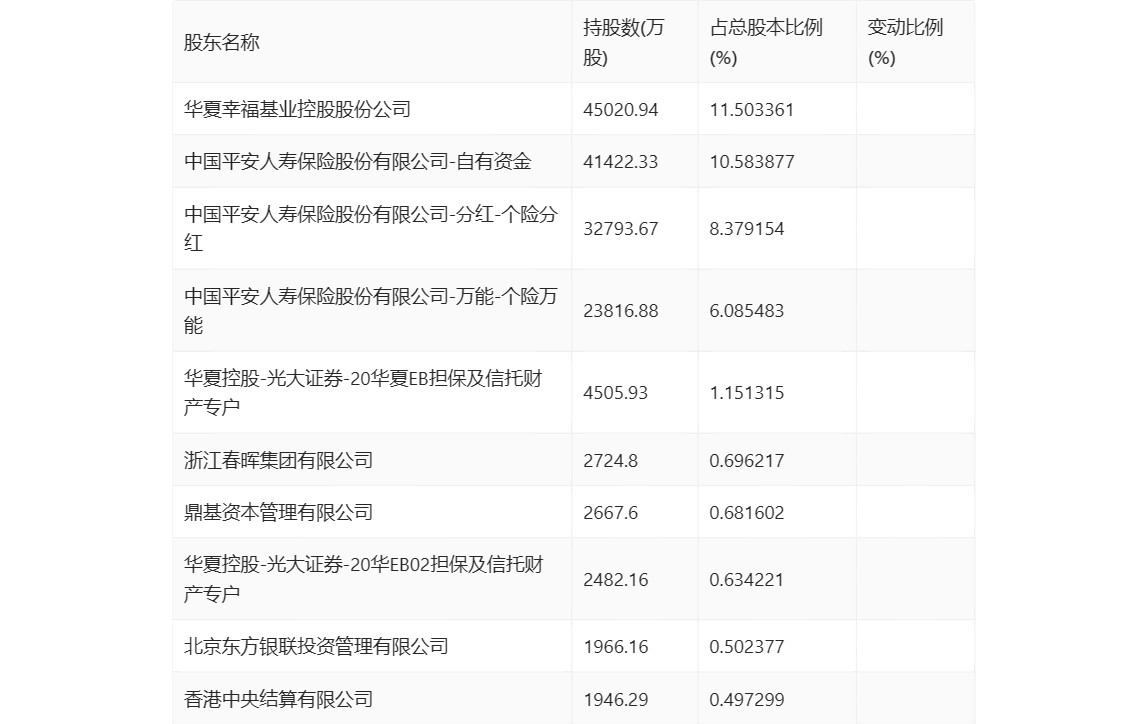Click the percentage 6.085483
The height and width of the screenshot is (724, 1148).
coord(746,311)
